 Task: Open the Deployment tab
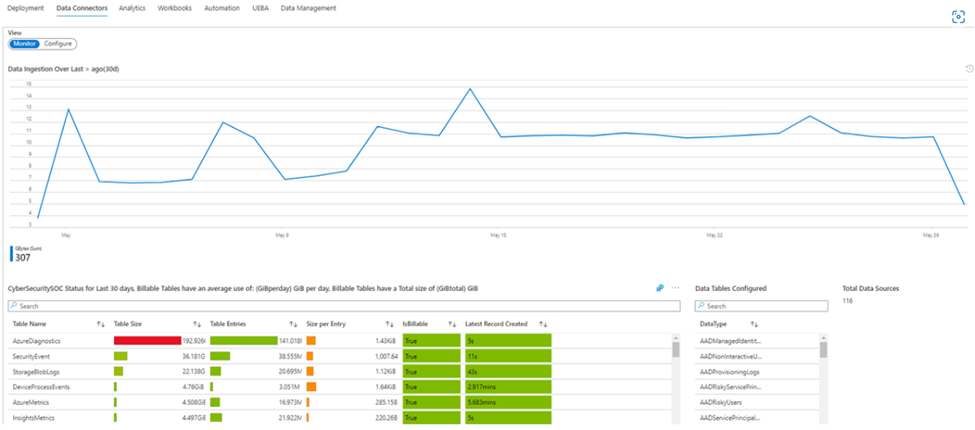(x=25, y=8)
